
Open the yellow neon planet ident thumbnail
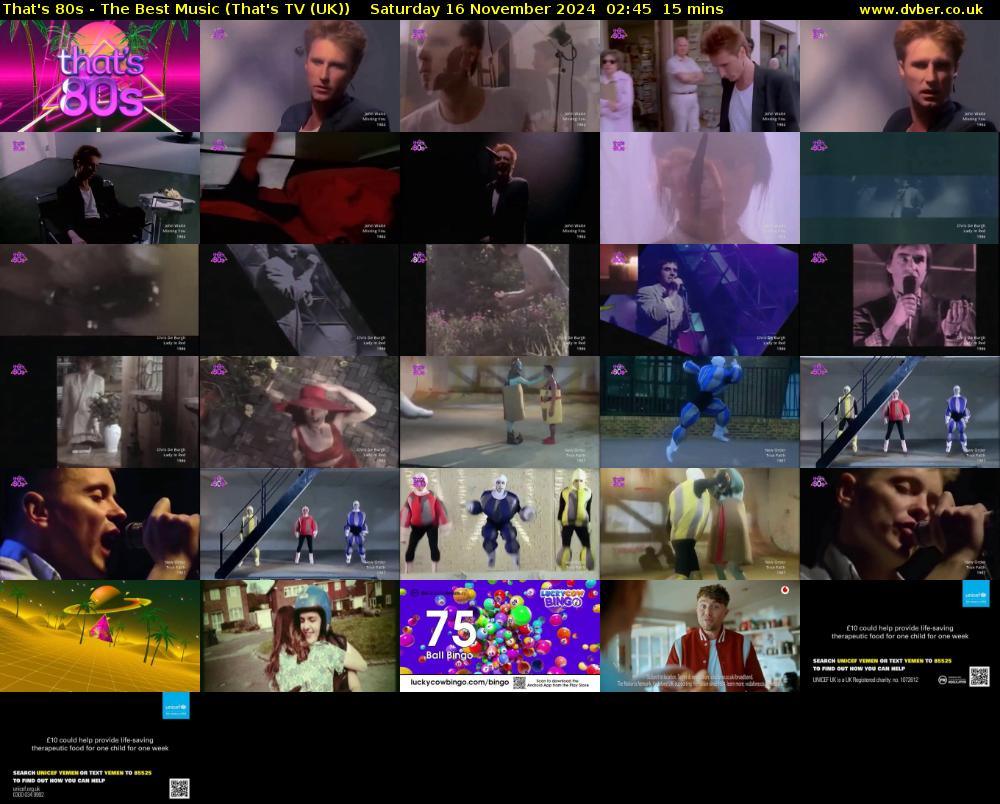(x=99, y=636)
